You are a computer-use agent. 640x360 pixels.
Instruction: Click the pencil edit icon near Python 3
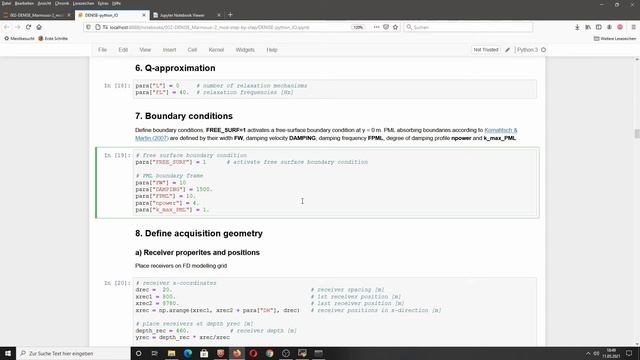[x=507, y=50]
